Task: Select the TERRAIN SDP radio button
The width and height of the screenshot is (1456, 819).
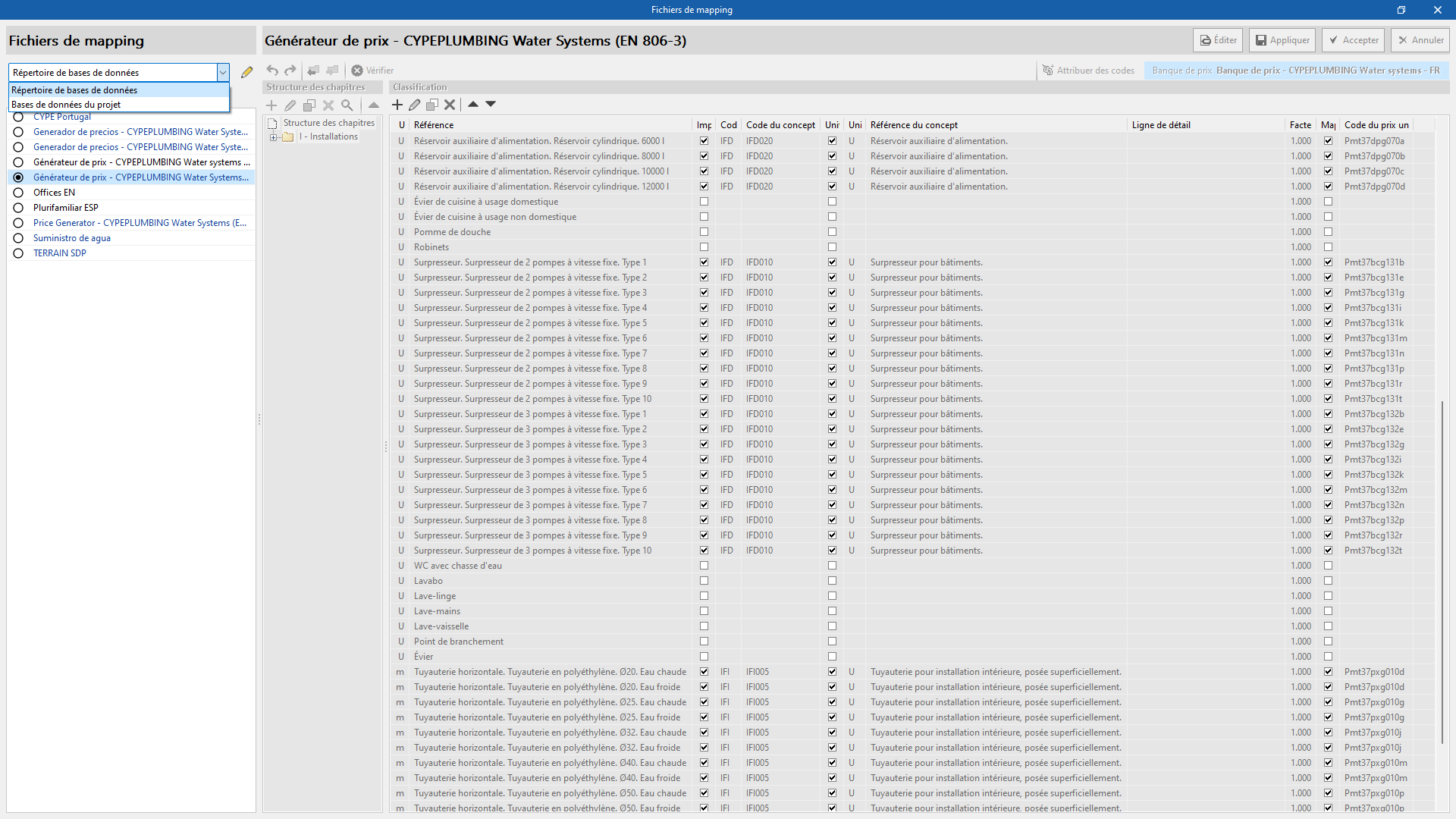Action: click(18, 253)
